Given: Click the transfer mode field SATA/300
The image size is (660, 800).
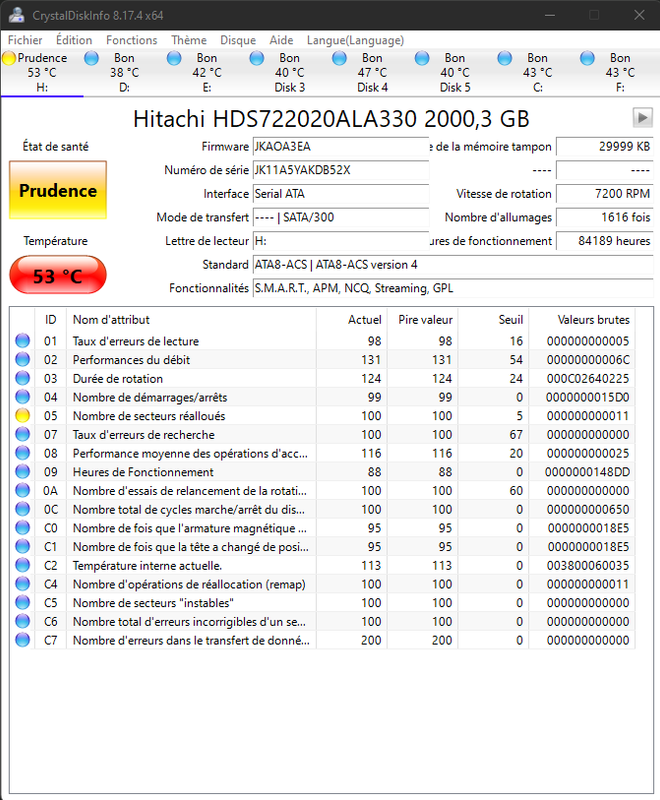Looking at the screenshot, I should click(x=341, y=217).
